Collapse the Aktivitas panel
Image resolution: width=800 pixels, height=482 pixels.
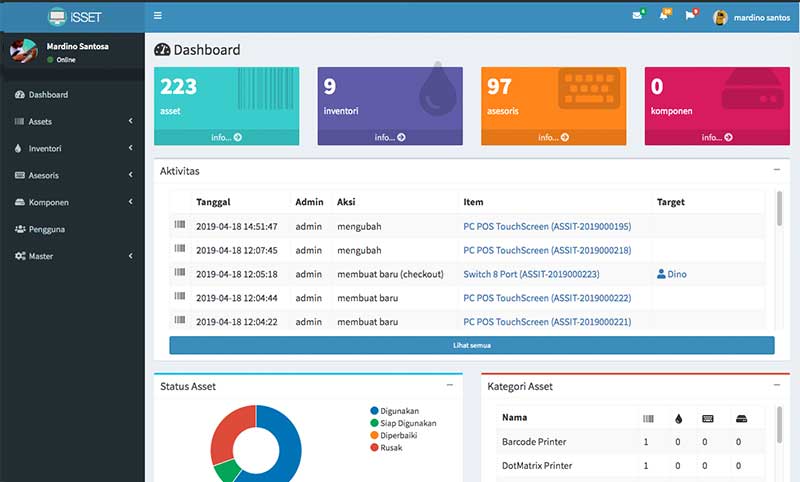pyautogui.click(x=777, y=169)
